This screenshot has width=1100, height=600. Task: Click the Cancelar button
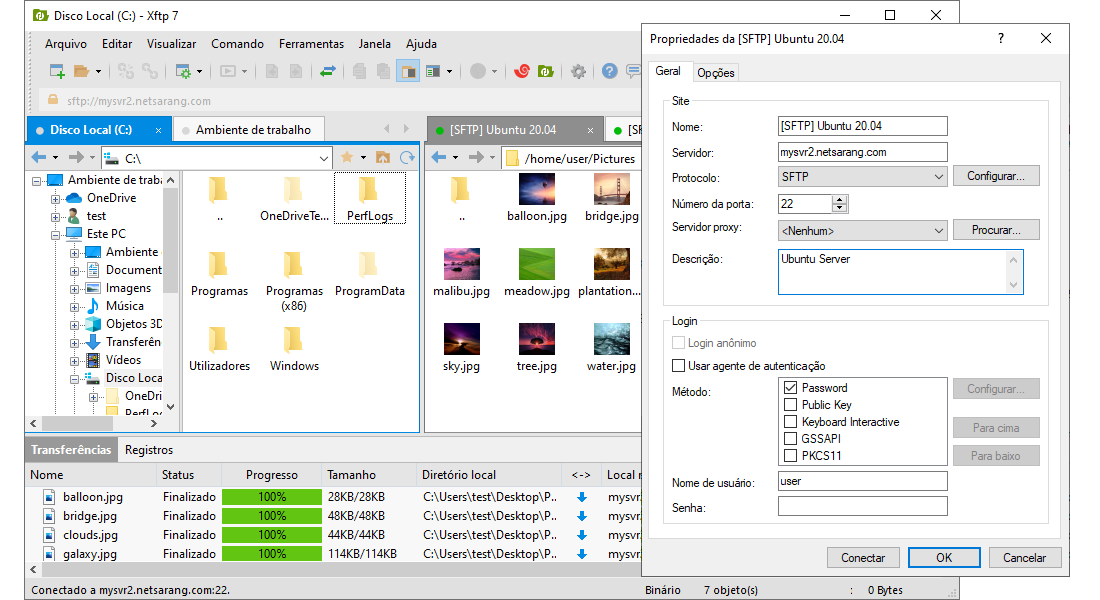pyautogui.click(x=1024, y=558)
